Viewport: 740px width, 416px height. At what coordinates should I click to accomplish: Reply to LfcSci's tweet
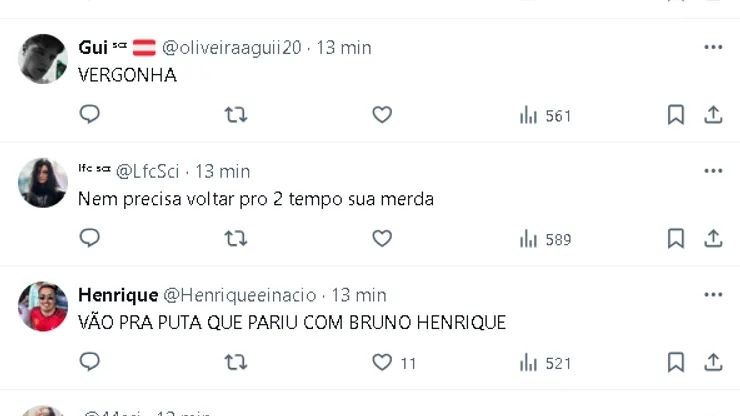(x=90, y=238)
